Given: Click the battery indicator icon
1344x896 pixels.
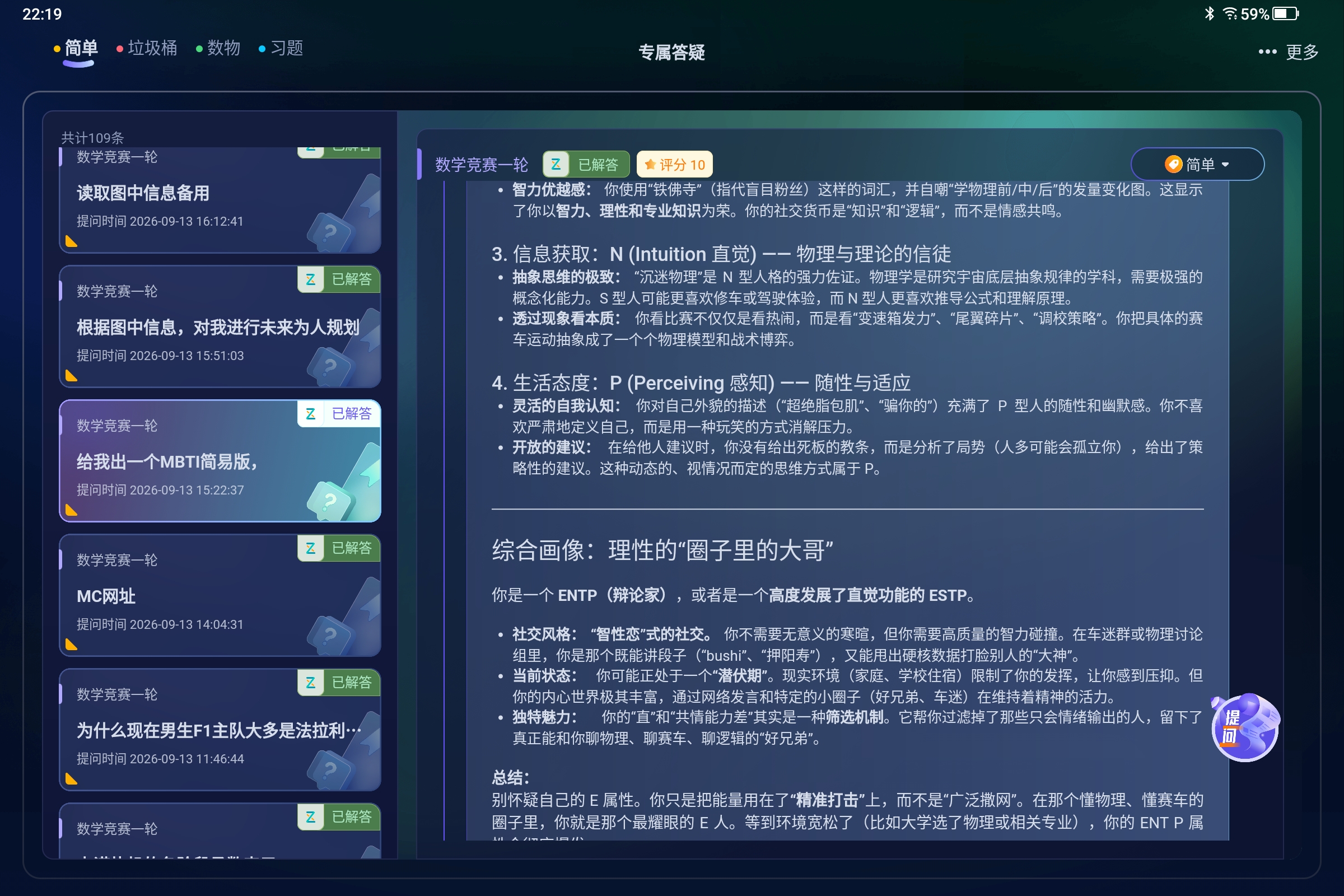Looking at the screenshot, I should pyautogui.click(x=1286, y=13).
